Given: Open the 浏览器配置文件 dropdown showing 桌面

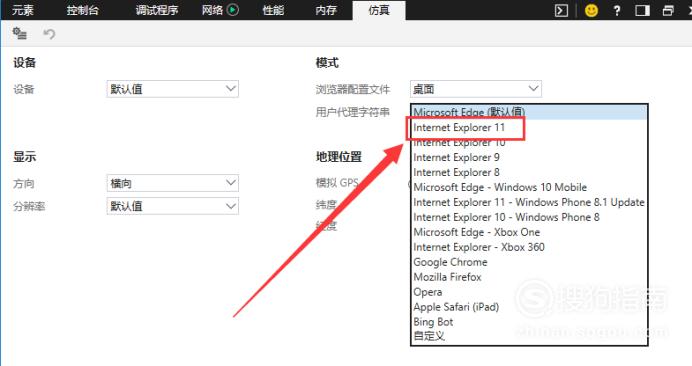Looking at the screenshot, I should point(476,89).
